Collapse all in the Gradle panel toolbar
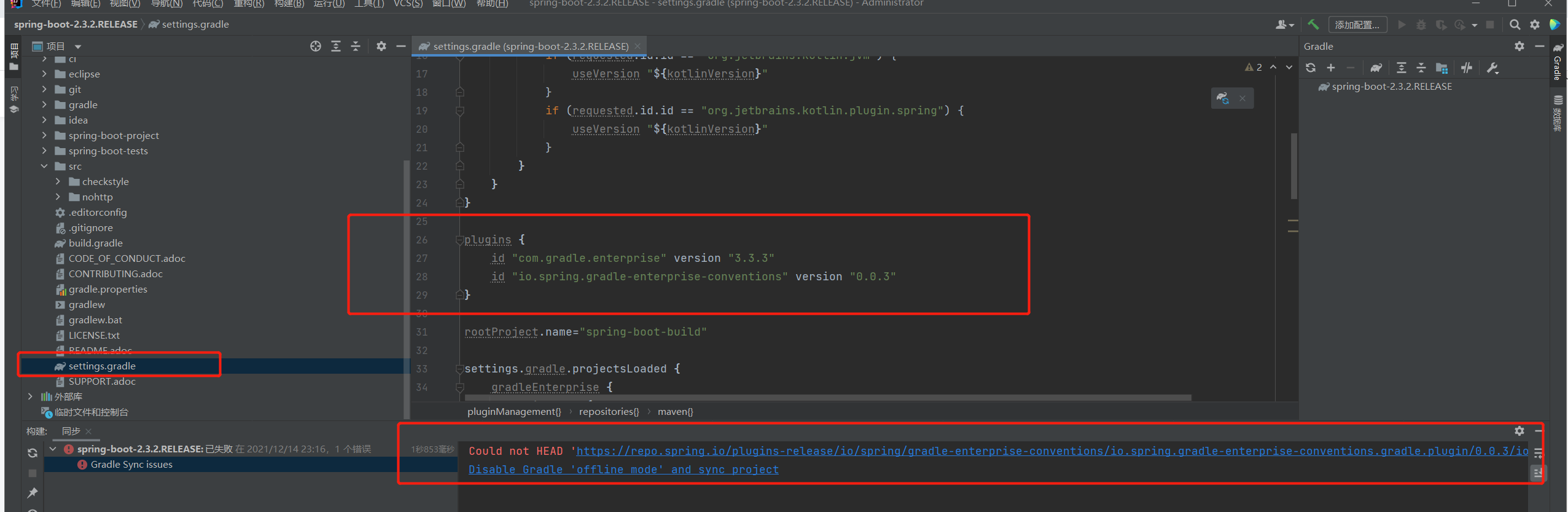The height and width of the screenshot is (512, 1568). [1421, 68]
